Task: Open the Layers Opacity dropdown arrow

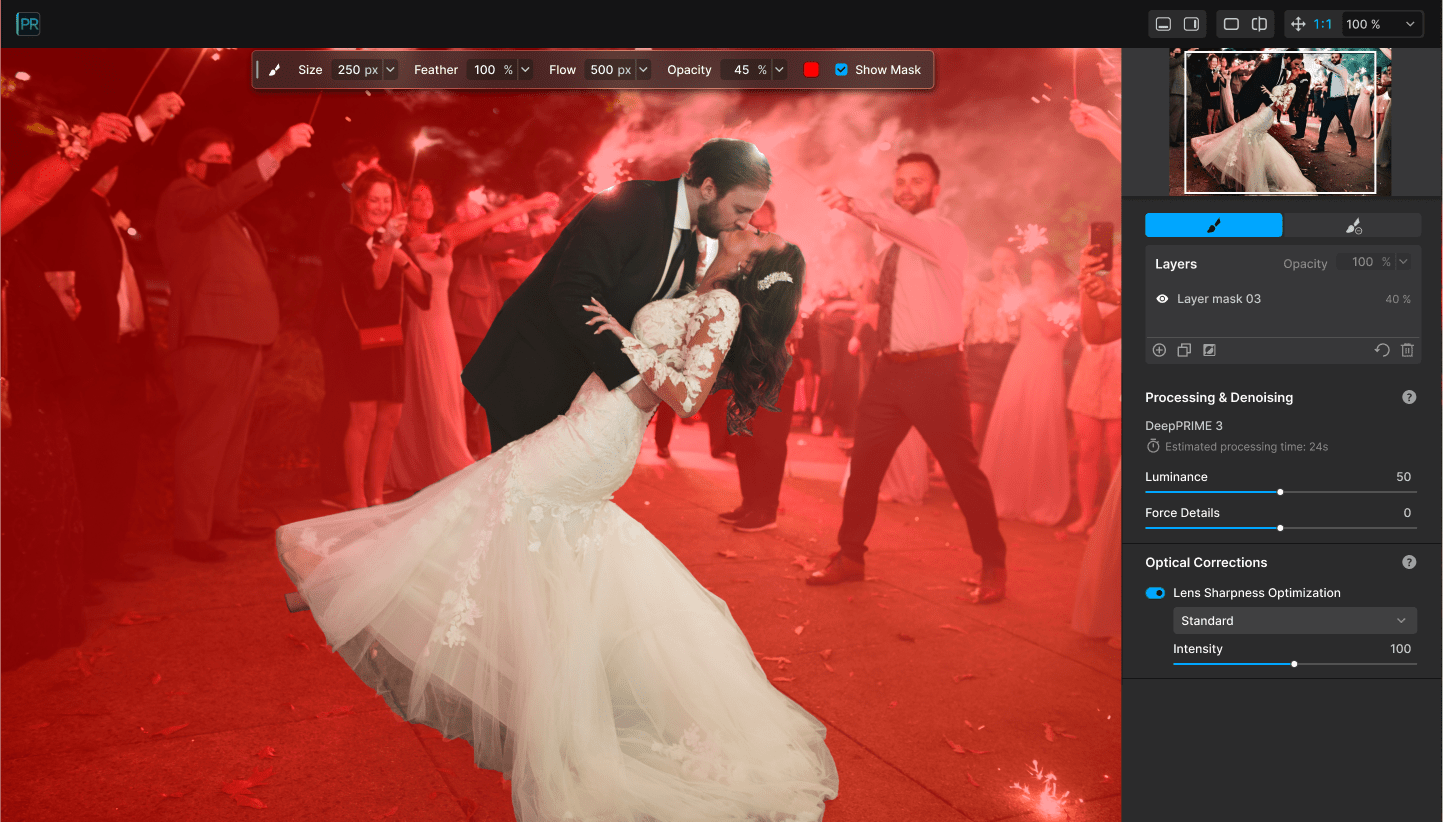Action: (1403, 262)
